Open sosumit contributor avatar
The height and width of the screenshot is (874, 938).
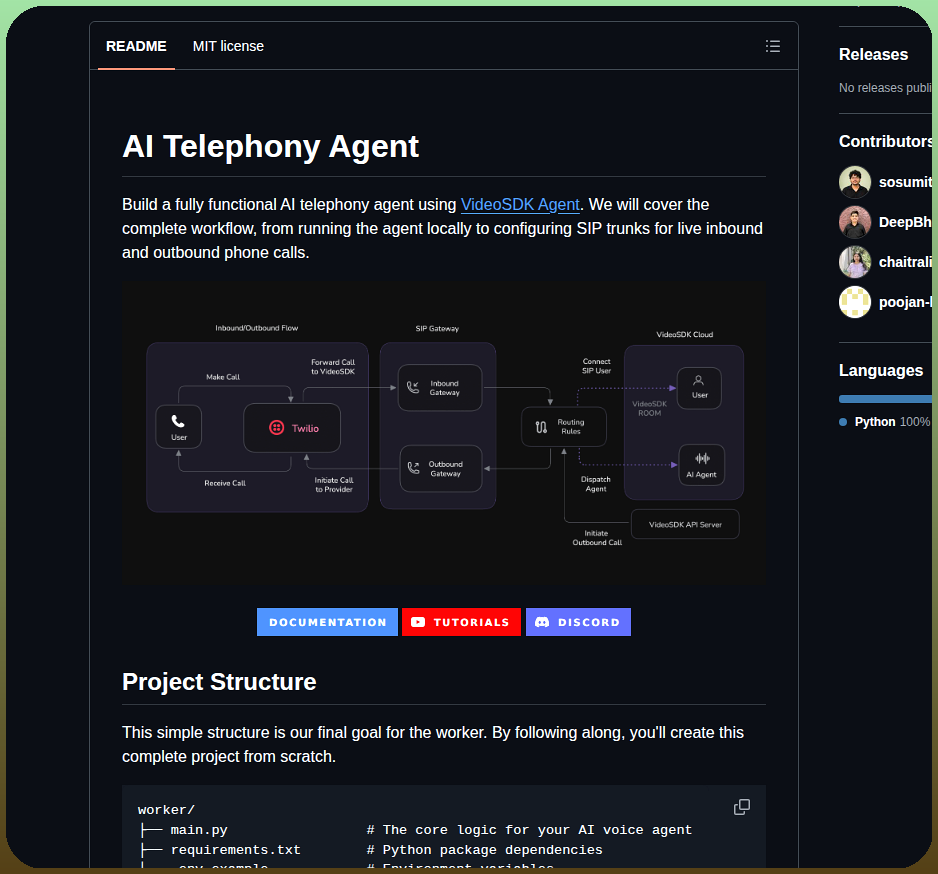855,182
